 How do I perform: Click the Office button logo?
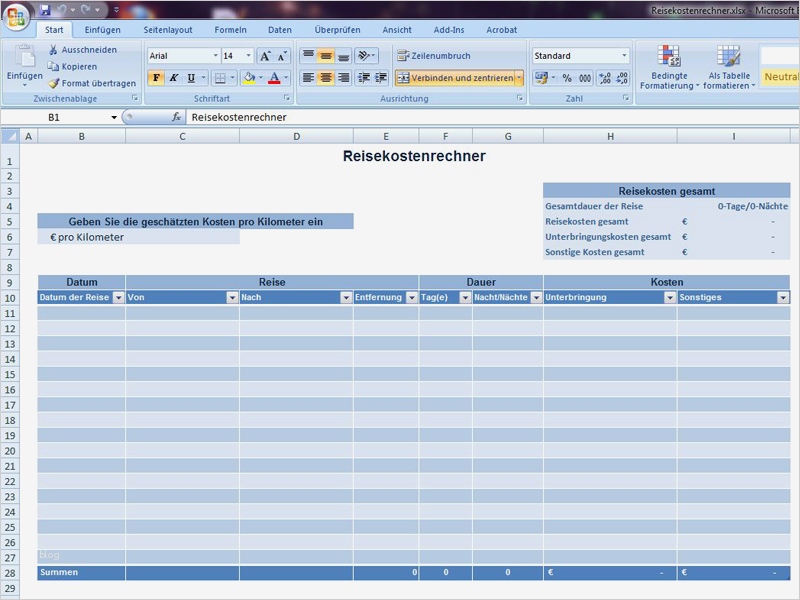[x=15, y=15]
